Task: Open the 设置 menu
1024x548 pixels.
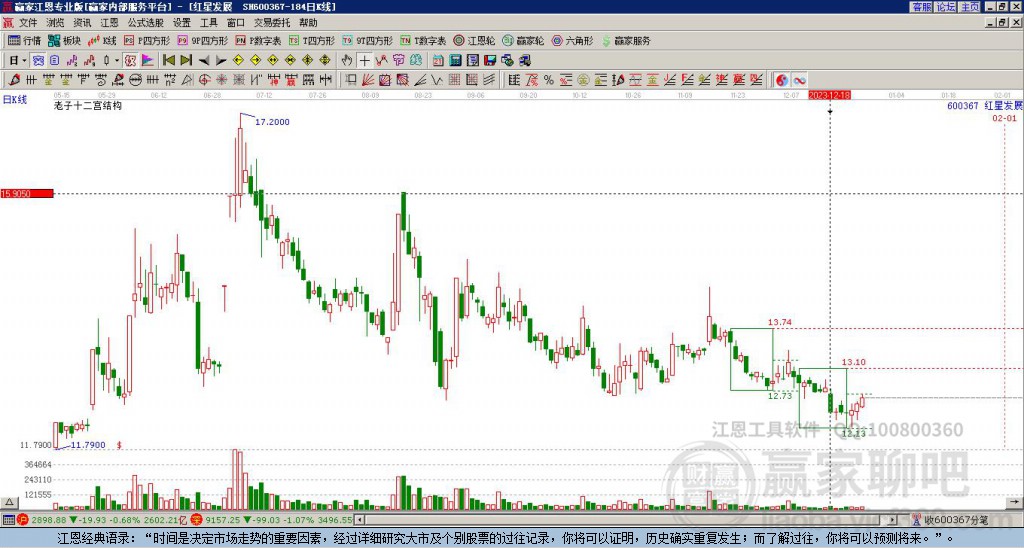Action: pos(182,23)
